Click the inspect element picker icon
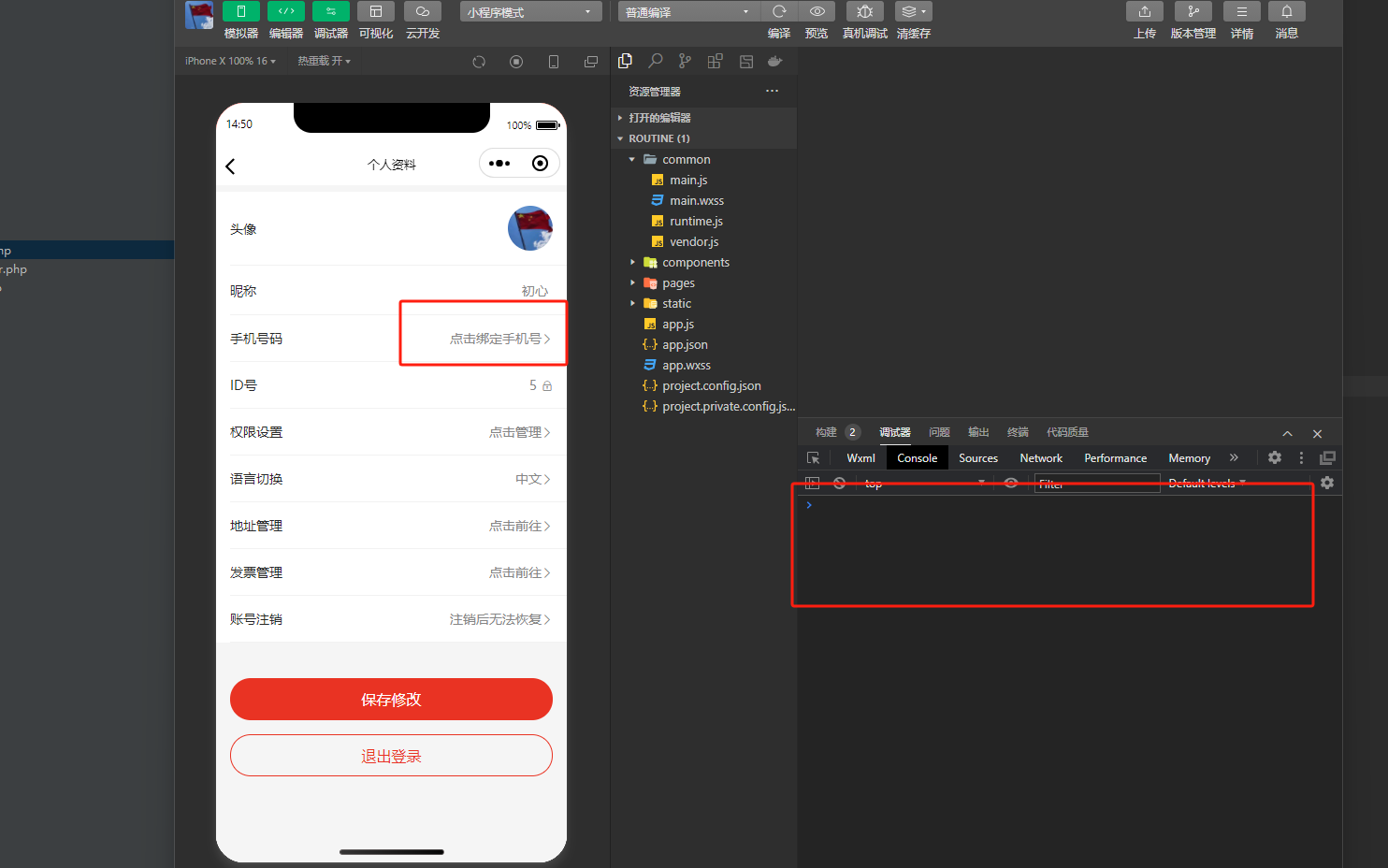Image resolution: width=1388 pixels, height=868 pixels. coord(813,458)
